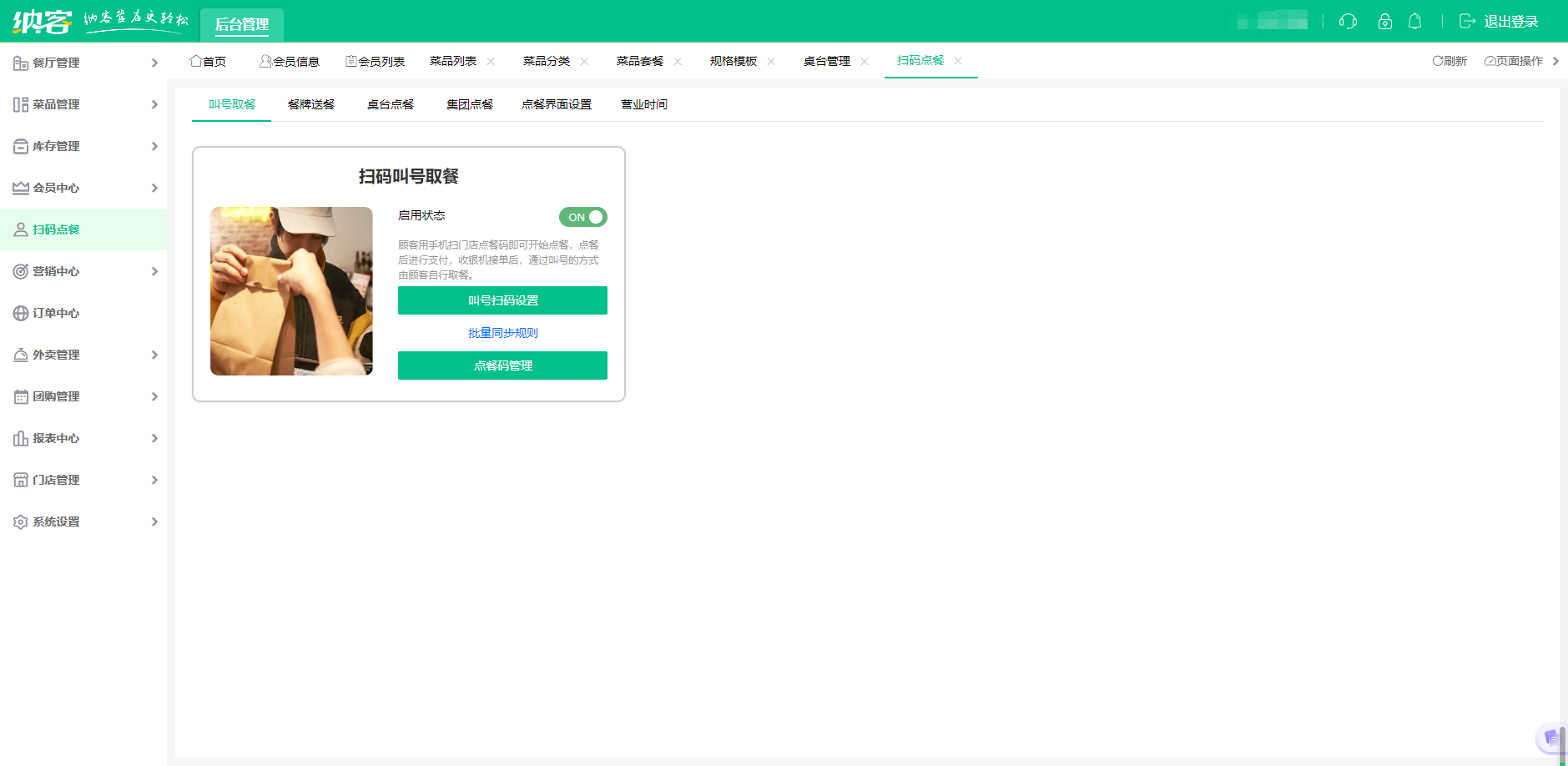Open the notifications bell icon
Viewport: 1568px width, 766px height.
pyautogui.click(x=1415, y=22)
